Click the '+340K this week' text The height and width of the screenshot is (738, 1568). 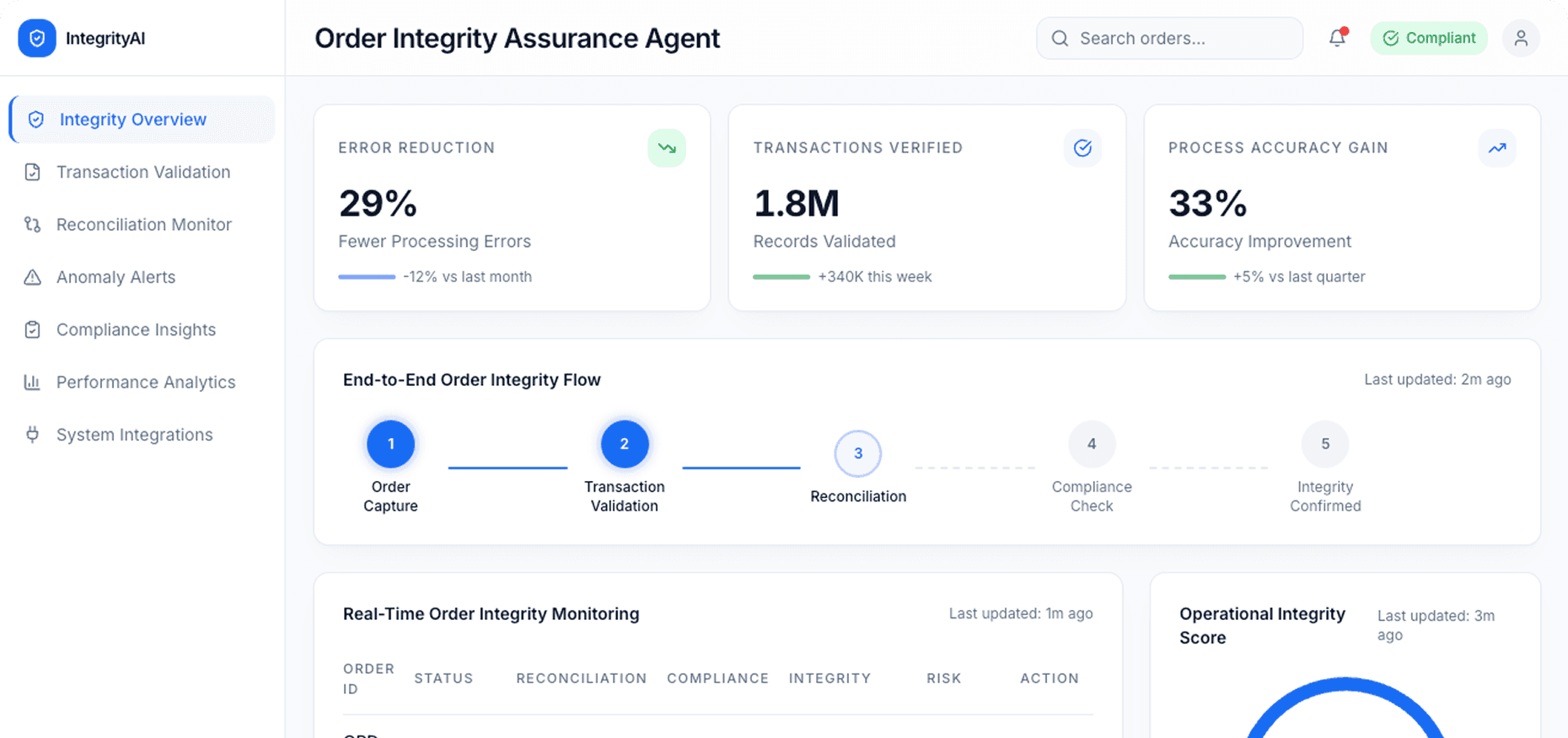click(875, 276)
